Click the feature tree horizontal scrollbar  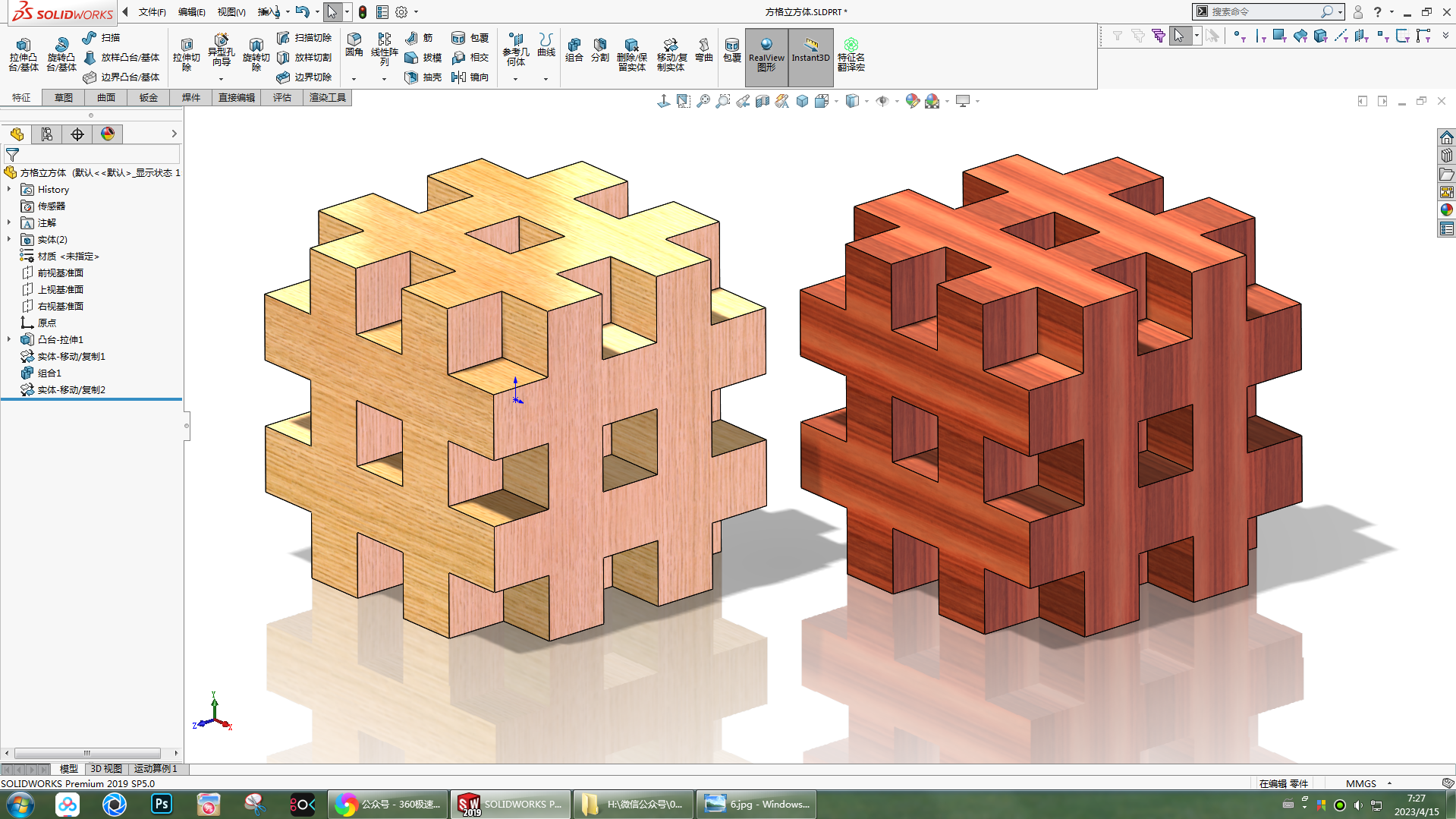[87, 753]
